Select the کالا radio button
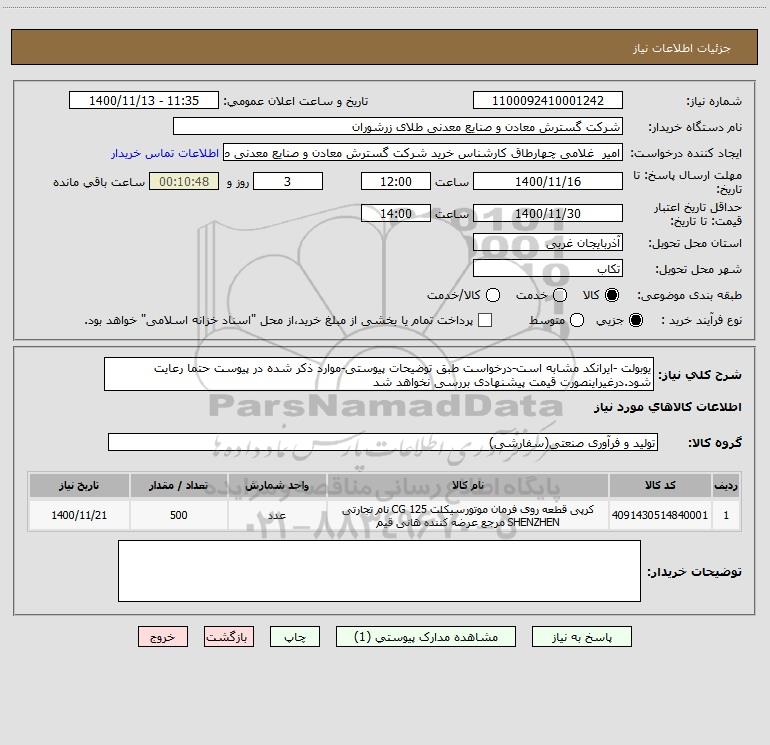The image size is (770, 745). point(612,295)
